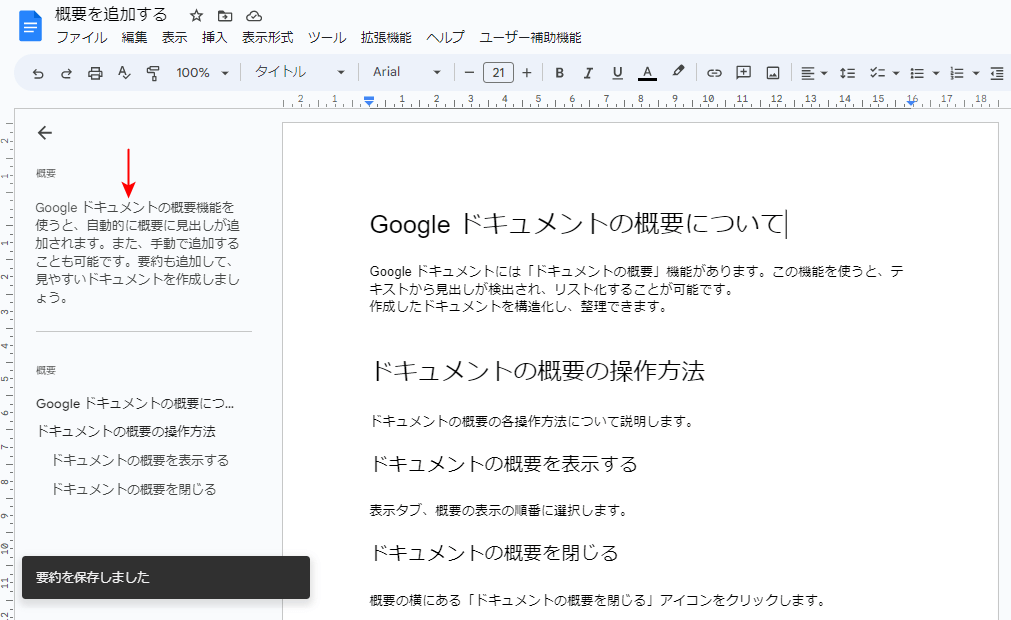
Task: Open the text color picker
Action: 647,73
